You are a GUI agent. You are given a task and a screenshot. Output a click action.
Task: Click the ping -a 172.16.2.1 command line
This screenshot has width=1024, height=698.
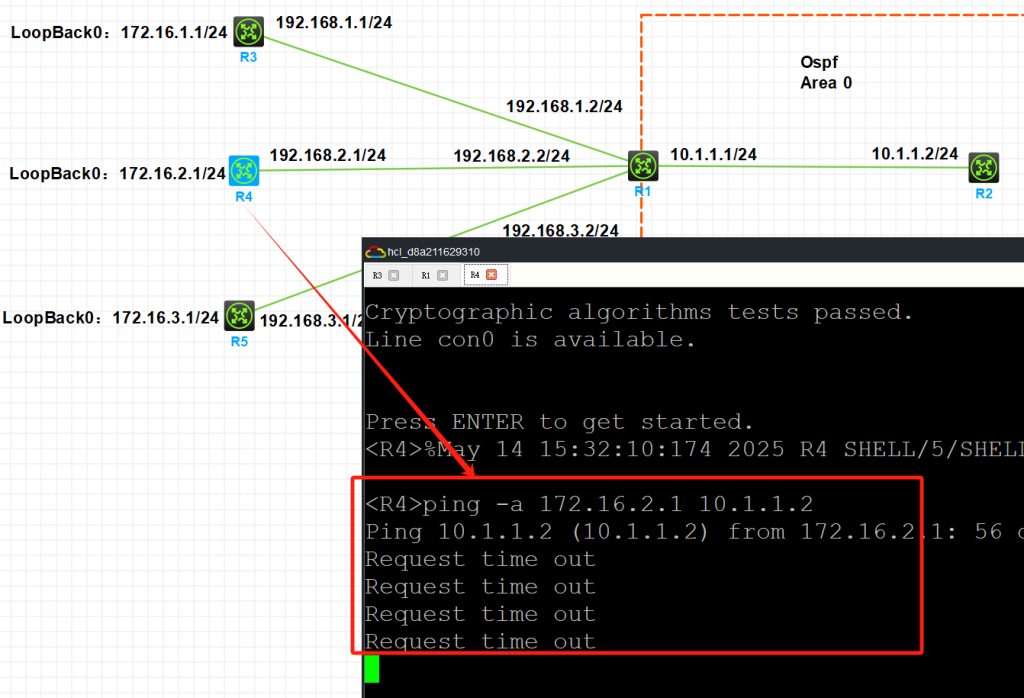click(x=589, y=504)
